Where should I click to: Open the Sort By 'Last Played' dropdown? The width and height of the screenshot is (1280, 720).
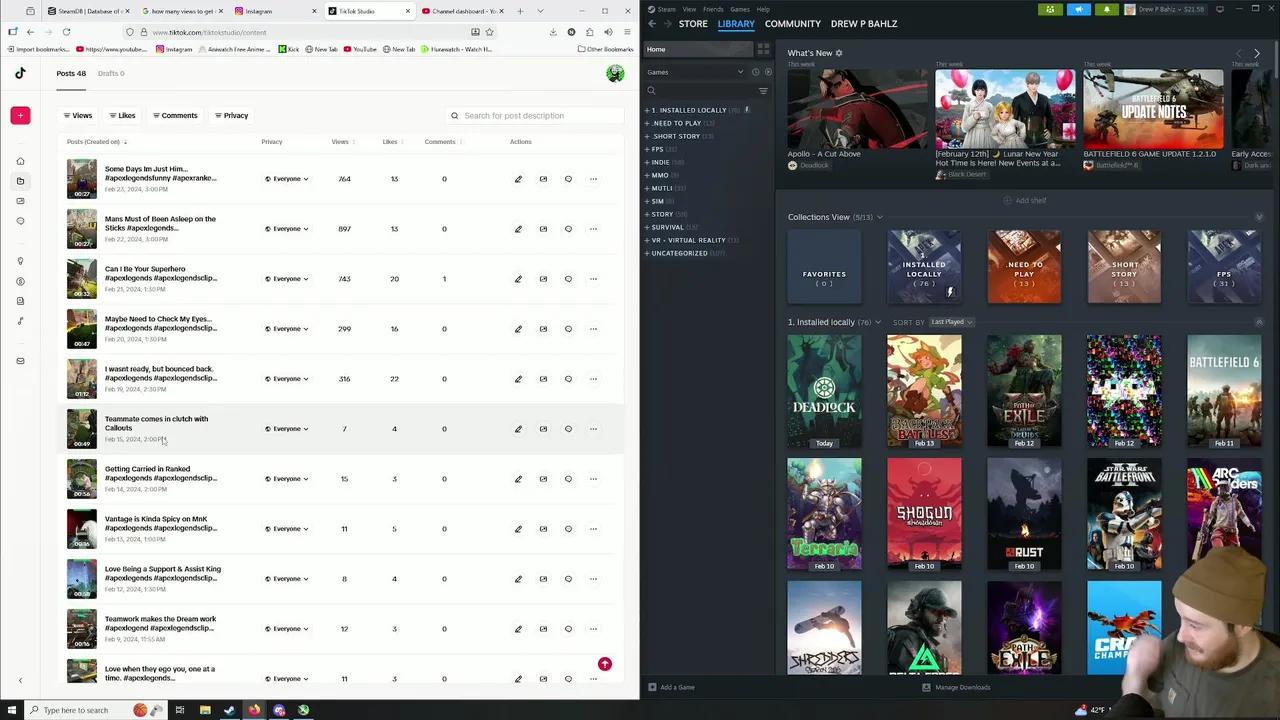pyautogui.click(x=951, y=322)
